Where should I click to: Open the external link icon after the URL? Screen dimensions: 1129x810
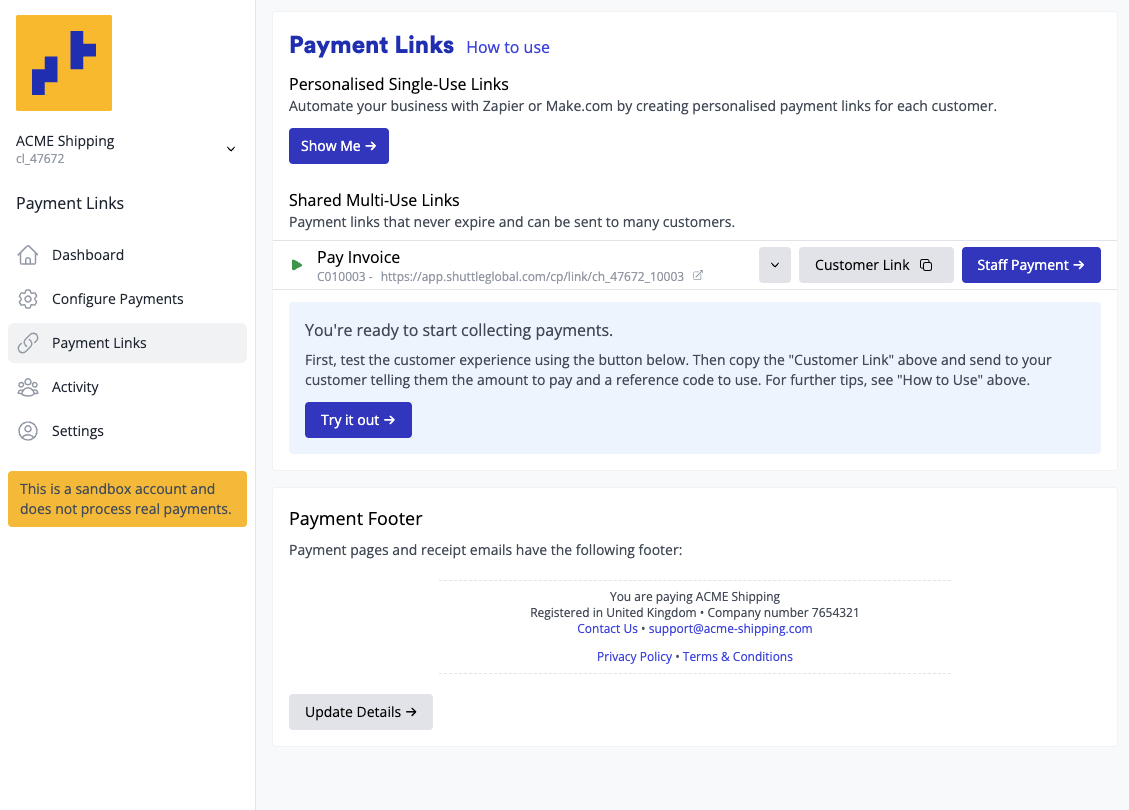pyautogui.click(x=698, y=276)
